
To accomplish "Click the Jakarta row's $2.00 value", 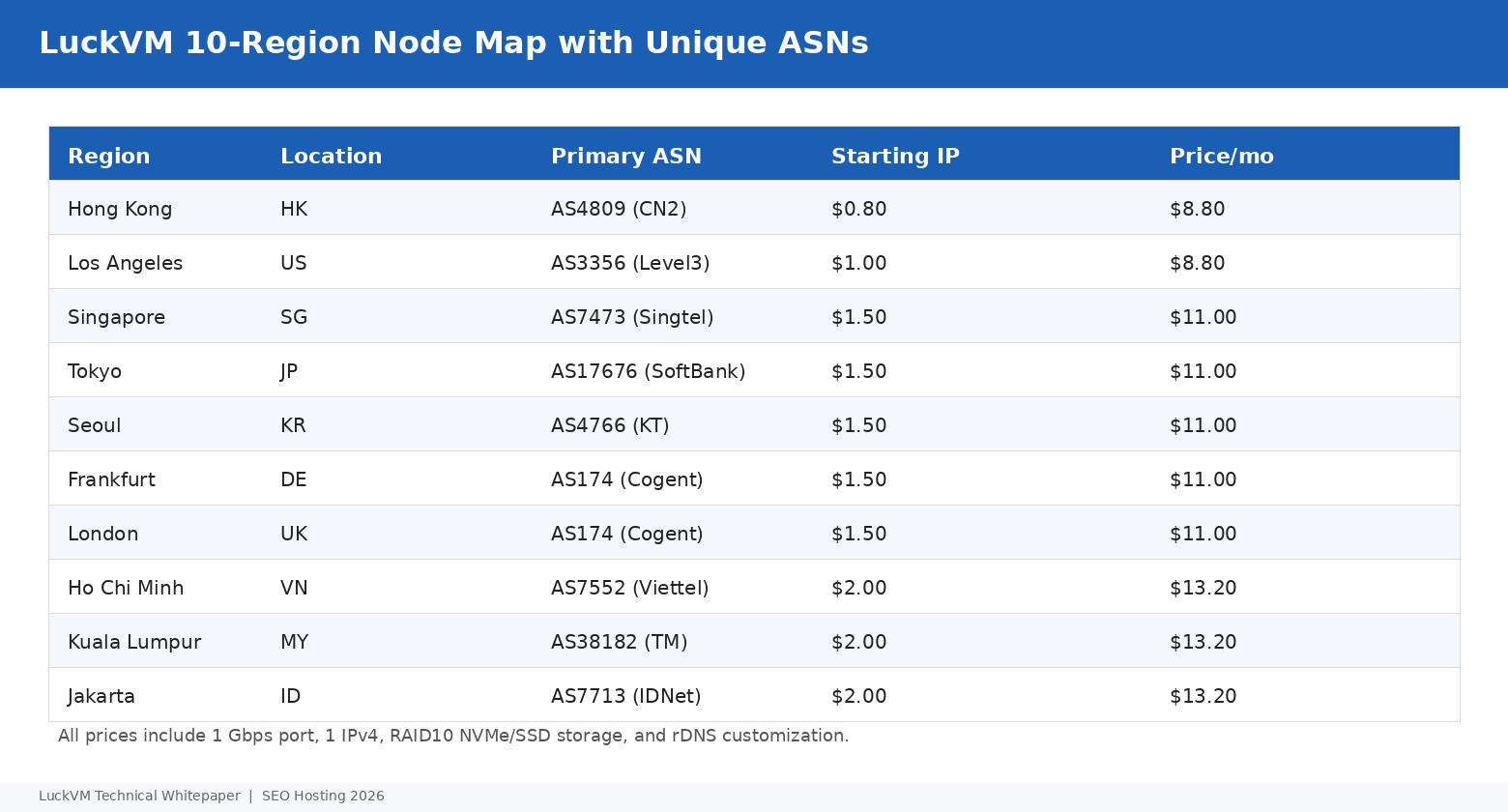I will pyautogui.click(x=859, y=696).
